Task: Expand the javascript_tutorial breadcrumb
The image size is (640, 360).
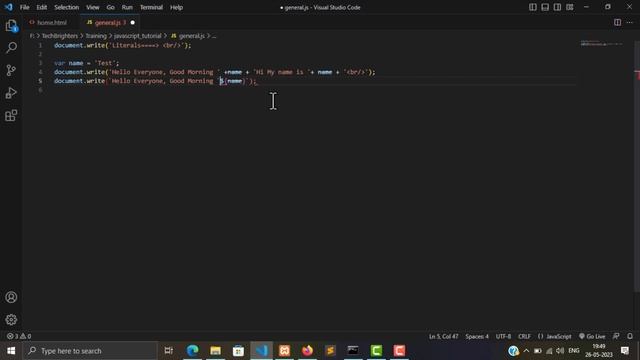Action: pyautogui.click(x=138, y=36)
